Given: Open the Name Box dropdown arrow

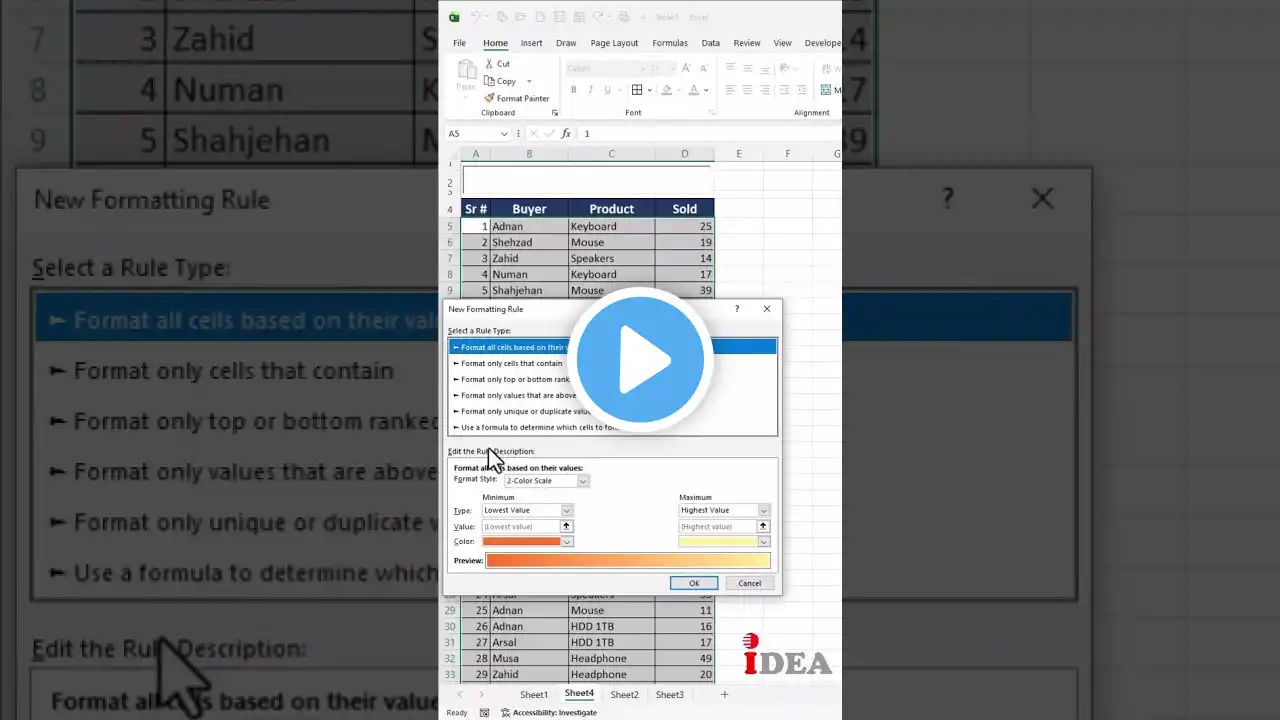Looking at the screenshot, I should click(504, 134).
